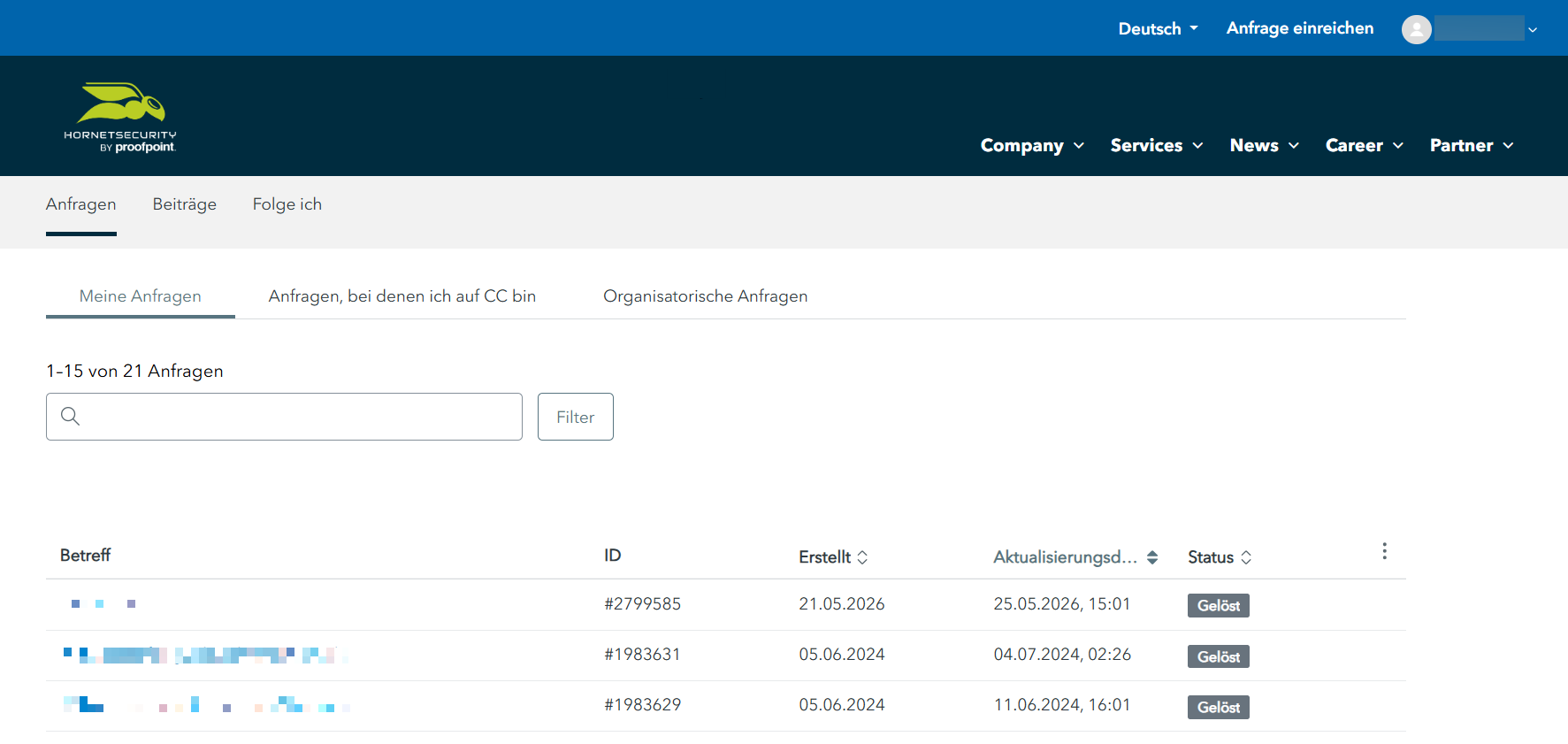Screen dimensions: 1568x744
Task: Open the Career dropdown menu
Action: (1365, 145)
